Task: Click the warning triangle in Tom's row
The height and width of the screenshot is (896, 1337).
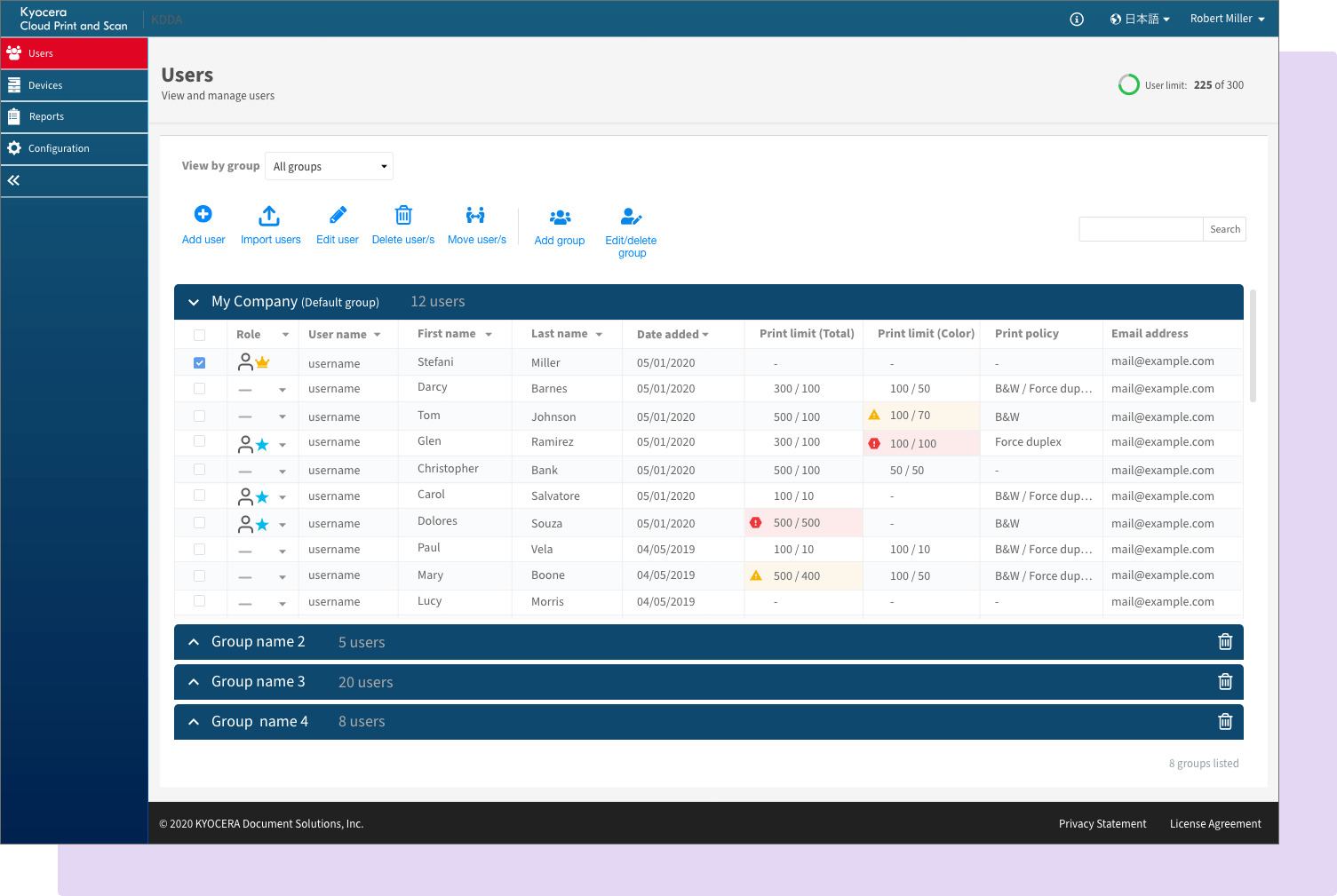Action: pos(874,415)
